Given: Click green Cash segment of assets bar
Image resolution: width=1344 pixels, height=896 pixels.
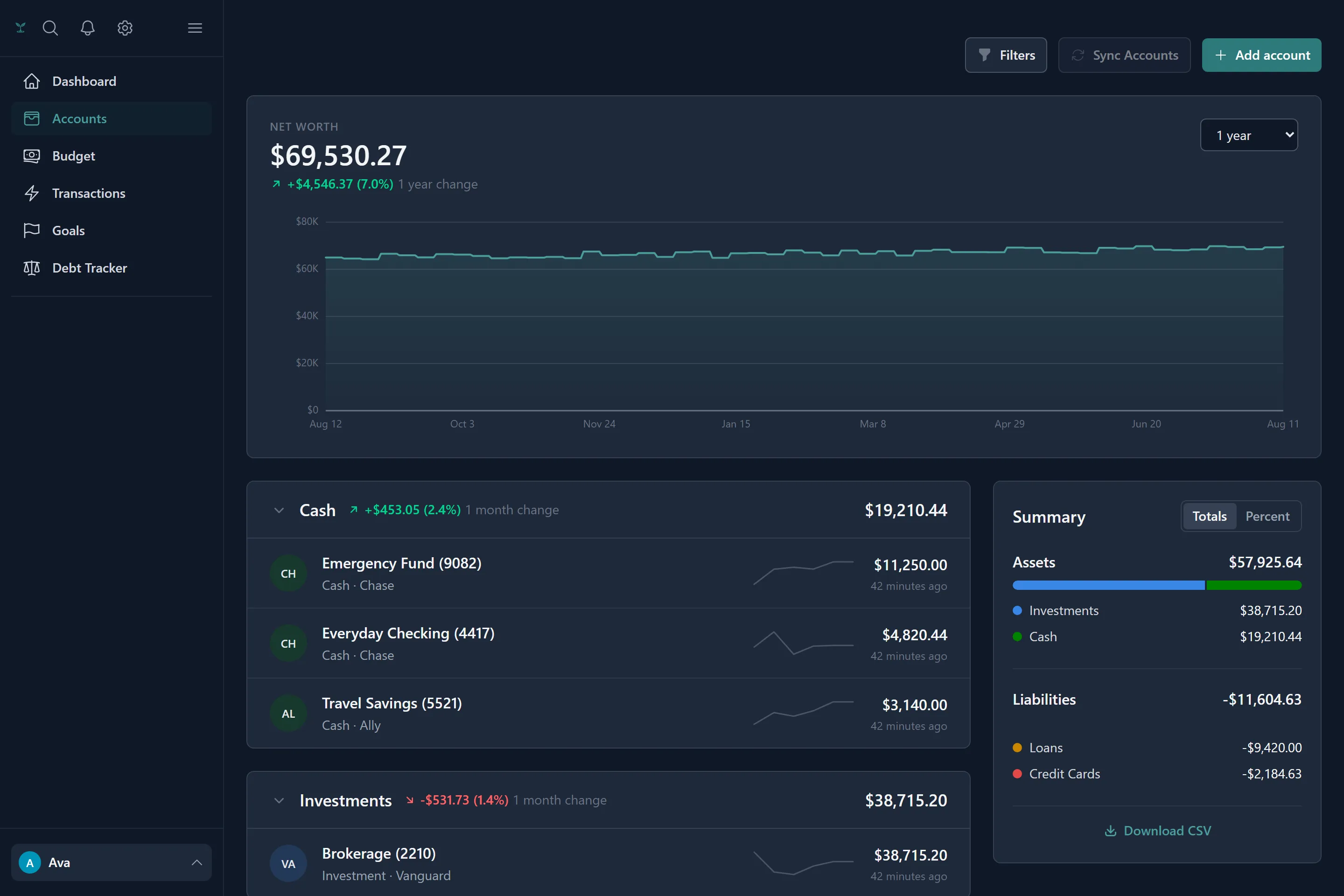Looking at the screenshot, I should [1254, 585].
